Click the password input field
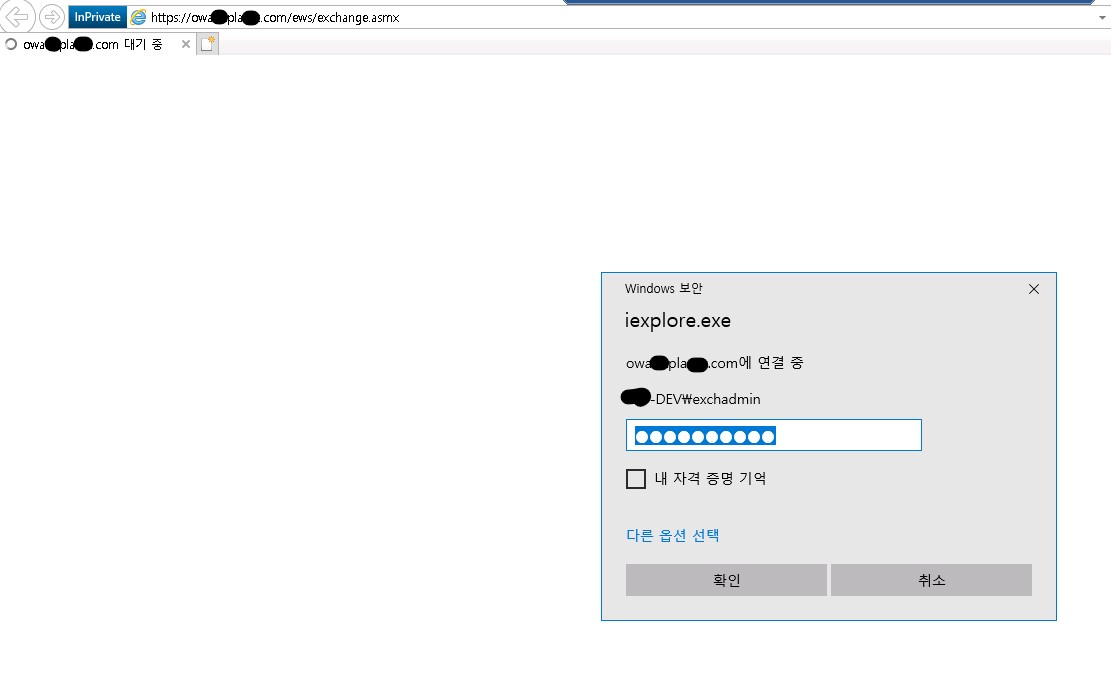 tap(774, 435)
